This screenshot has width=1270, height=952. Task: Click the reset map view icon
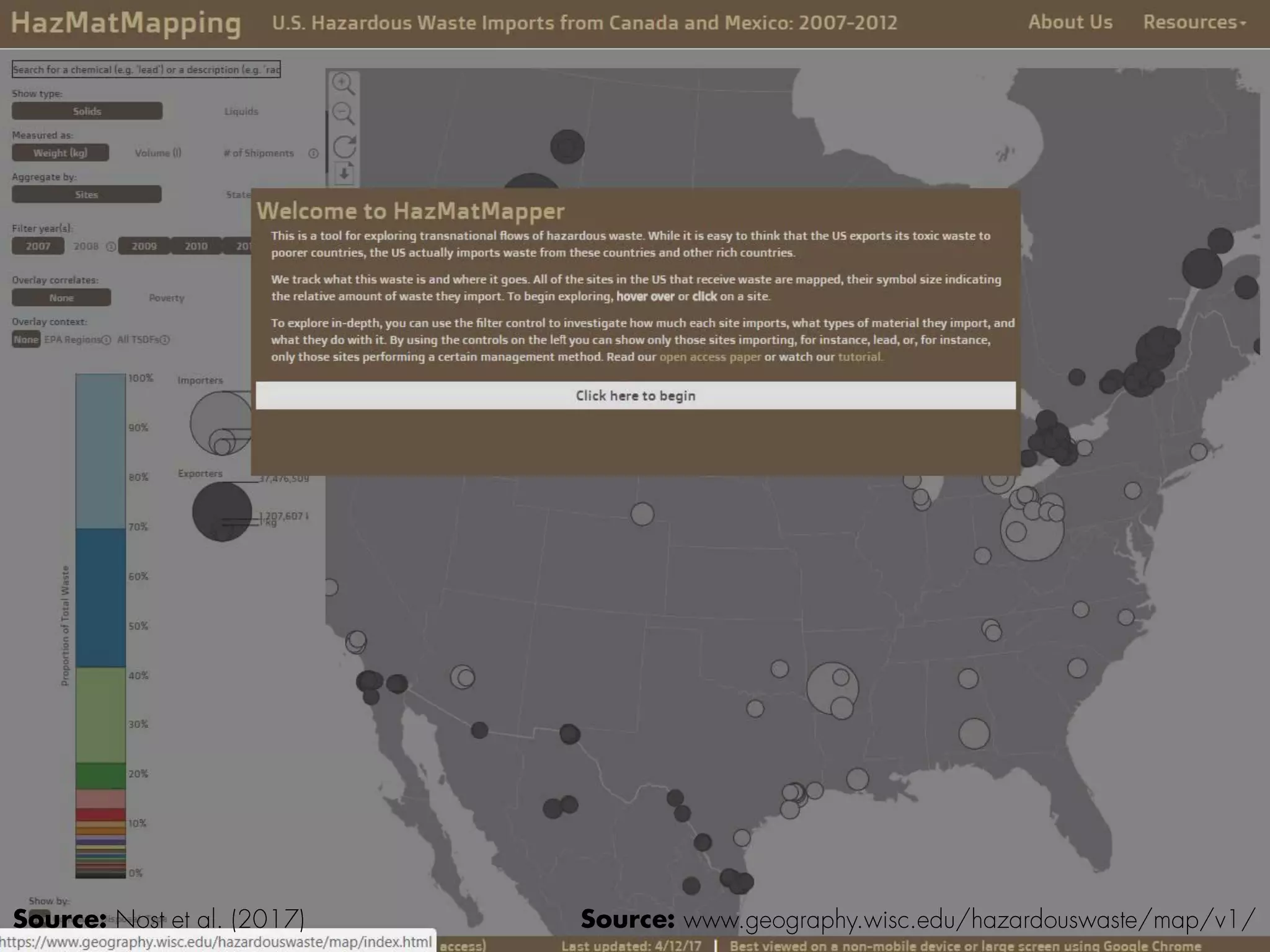[x=344, y=146]
